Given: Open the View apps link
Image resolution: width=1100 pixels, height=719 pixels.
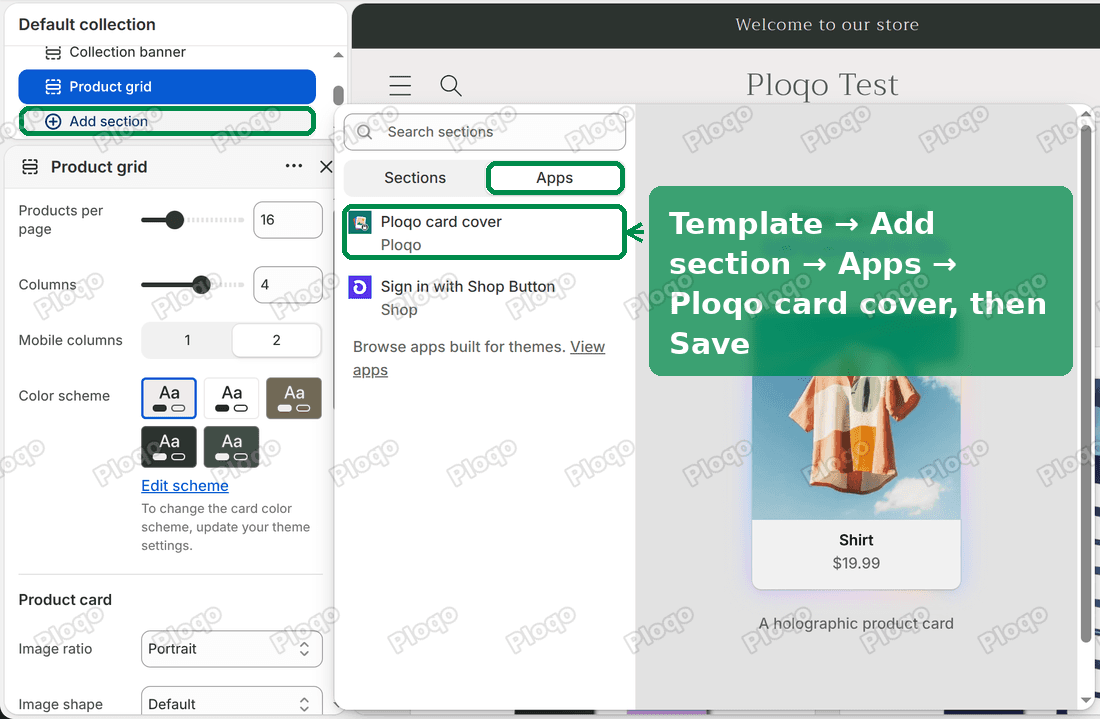Looking at the screenshot, I should coord(478,358).
